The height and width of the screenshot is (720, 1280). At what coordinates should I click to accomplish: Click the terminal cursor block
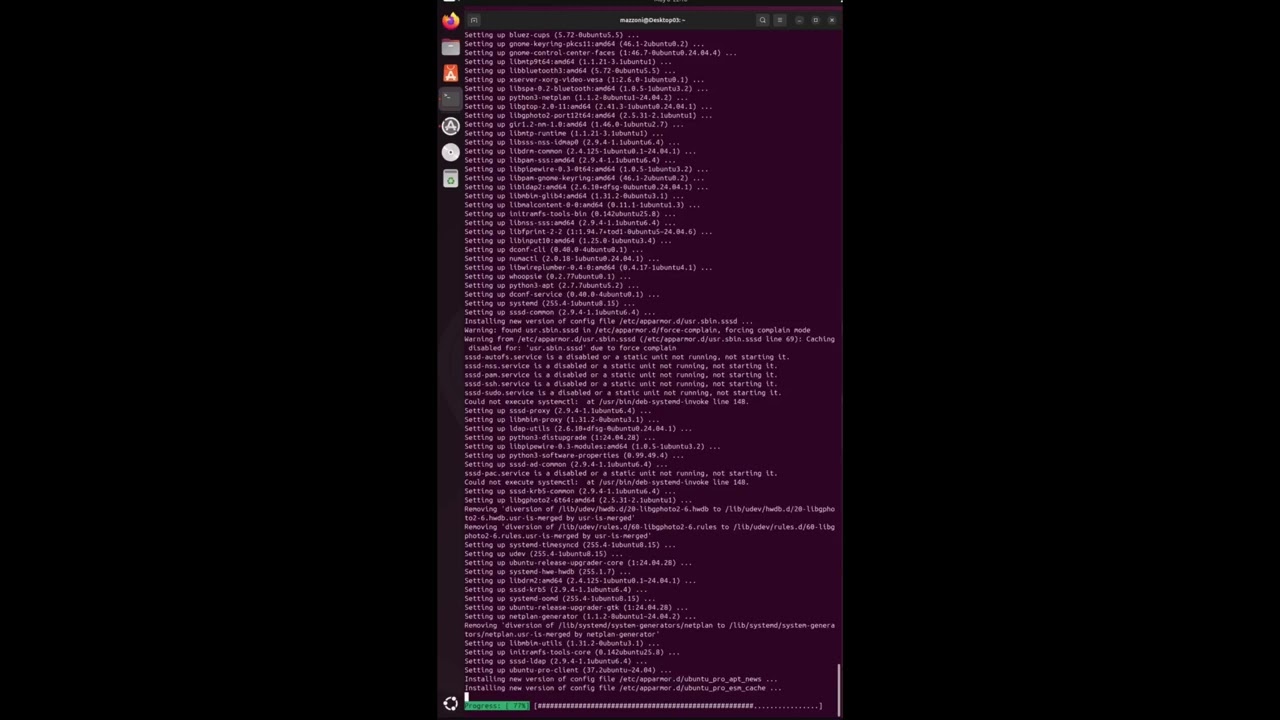(466, 697)
